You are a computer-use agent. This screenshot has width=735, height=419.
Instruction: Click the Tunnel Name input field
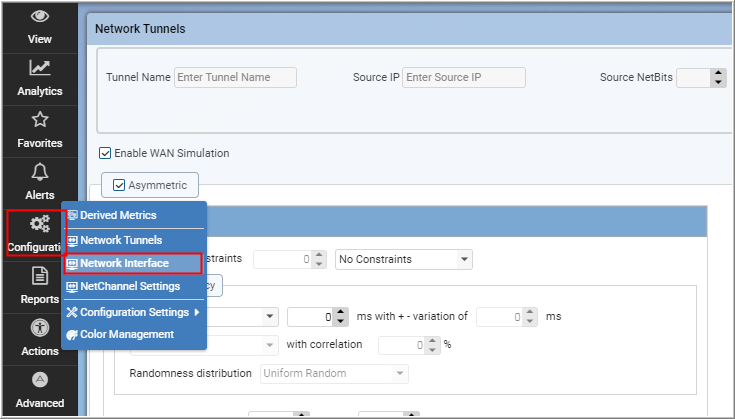click(x=235, y=77)
